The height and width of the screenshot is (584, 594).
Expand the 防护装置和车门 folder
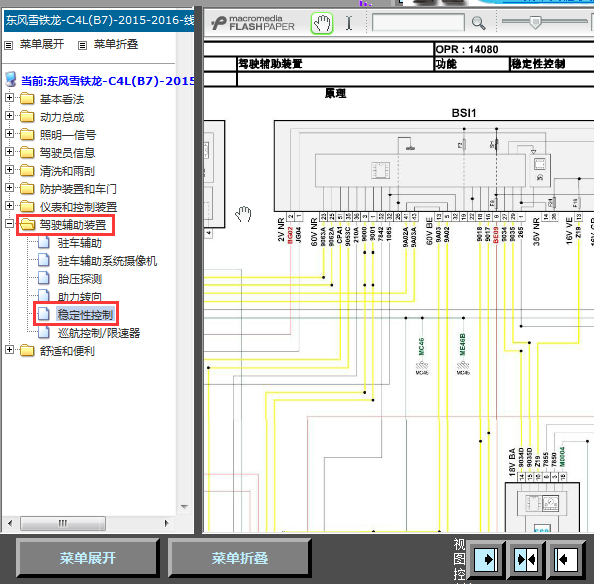tap(9, 187)
